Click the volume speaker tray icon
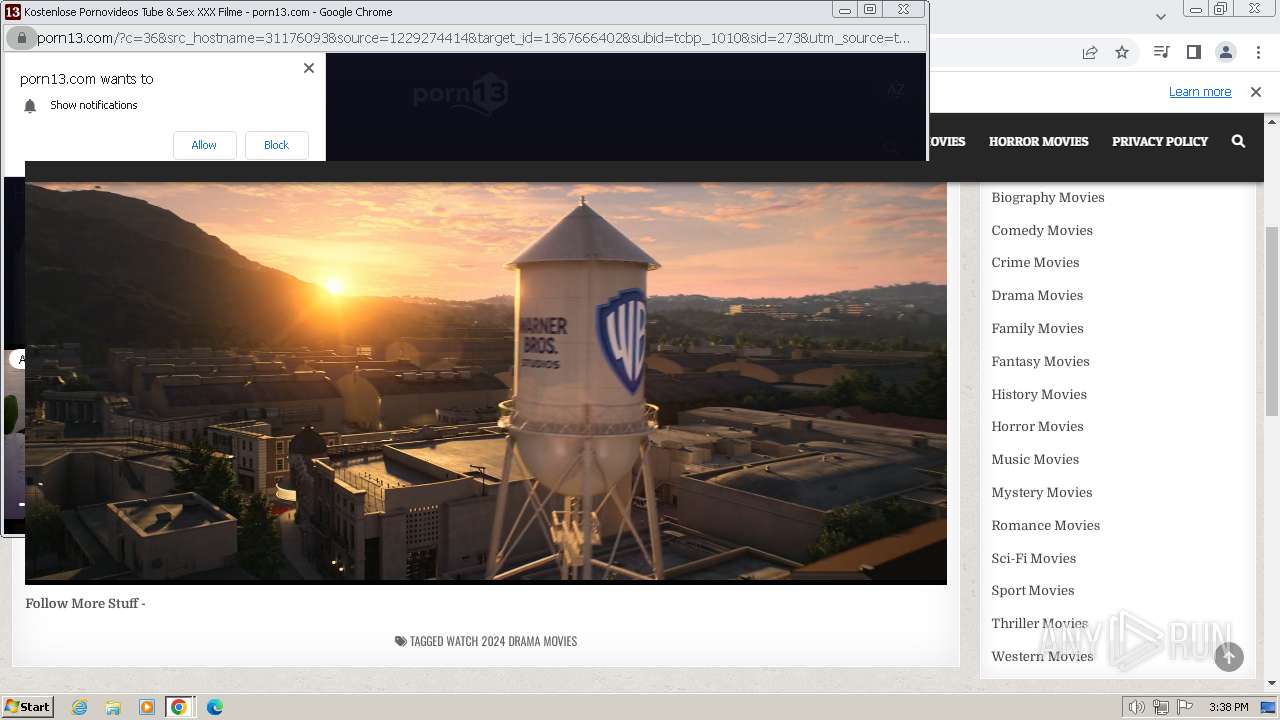Image resolution: width=1280 pixels, height=720 pixels. pyautogui.click(x=1137, y=707)
